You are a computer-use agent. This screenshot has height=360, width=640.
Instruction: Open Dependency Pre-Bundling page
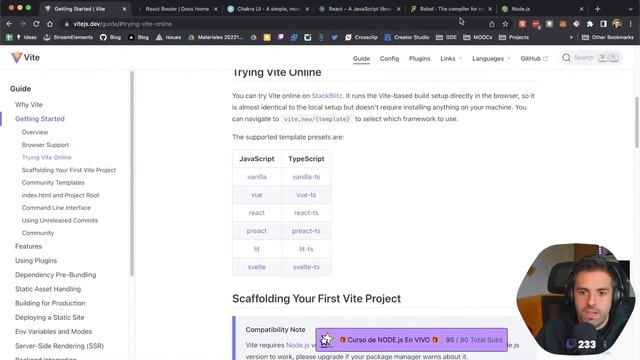coord(56,275)
